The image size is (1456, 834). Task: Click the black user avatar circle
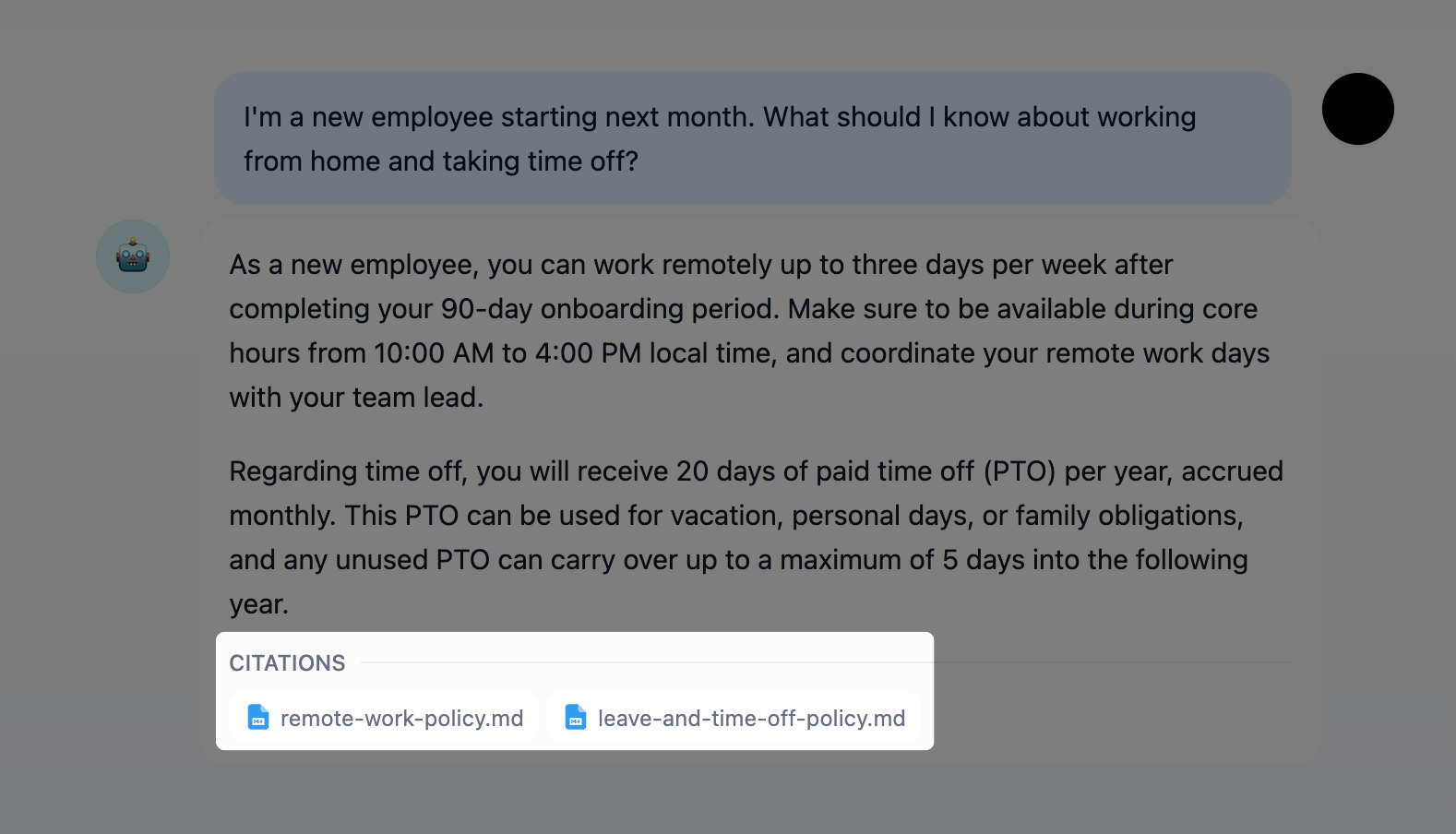point(1357,109)
